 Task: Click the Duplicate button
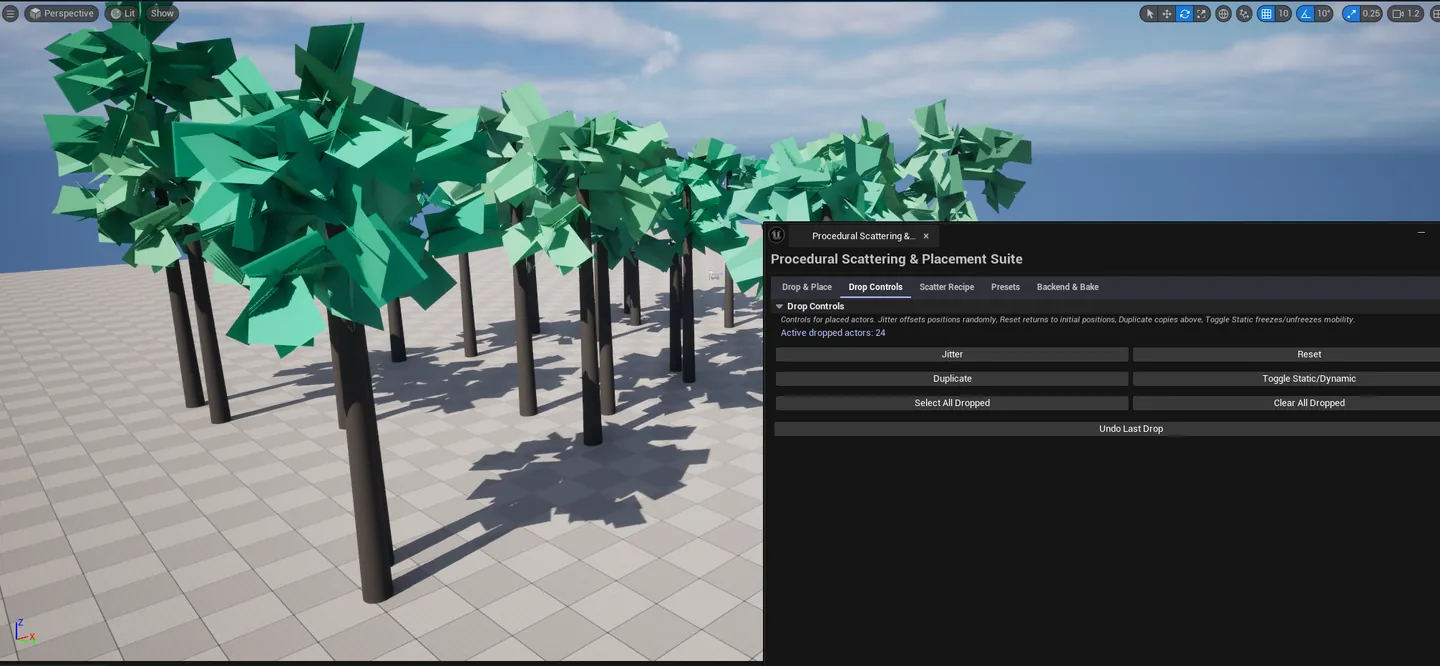[x=952, y=379]
